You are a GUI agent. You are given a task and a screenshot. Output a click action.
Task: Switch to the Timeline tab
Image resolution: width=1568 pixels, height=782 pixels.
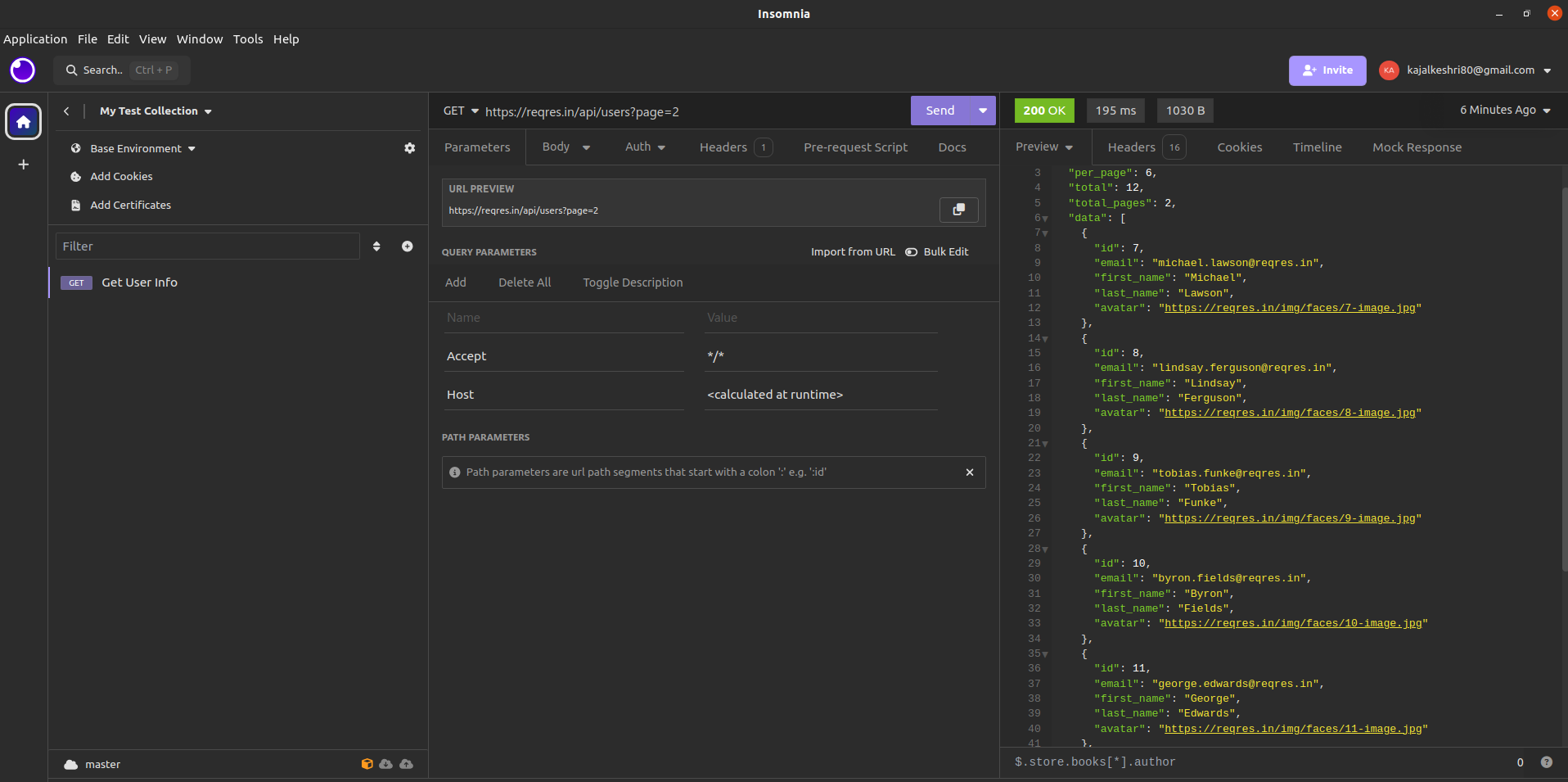click(x=1317, y=147)
